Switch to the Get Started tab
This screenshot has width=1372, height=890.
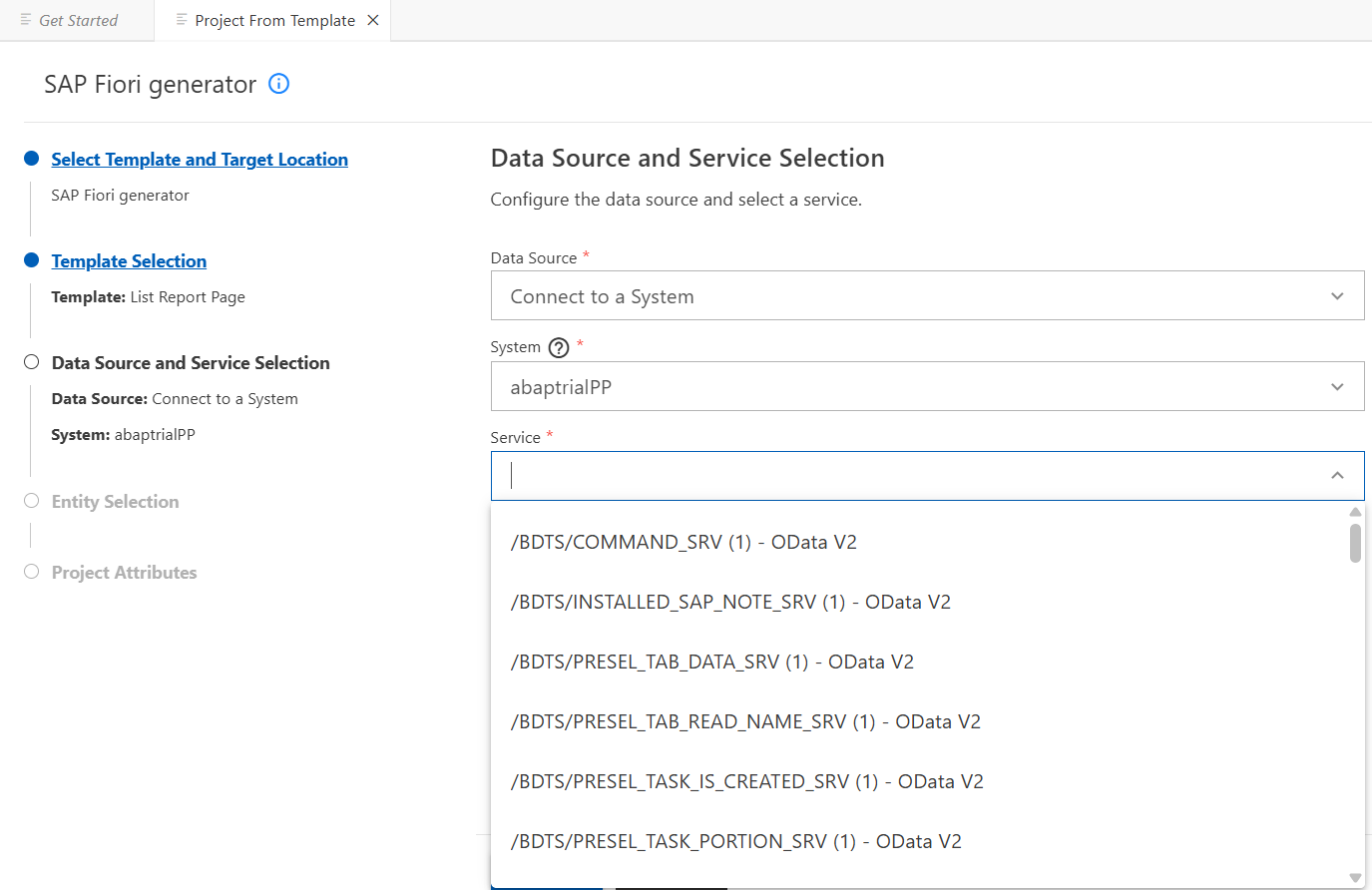coord(78,20)
